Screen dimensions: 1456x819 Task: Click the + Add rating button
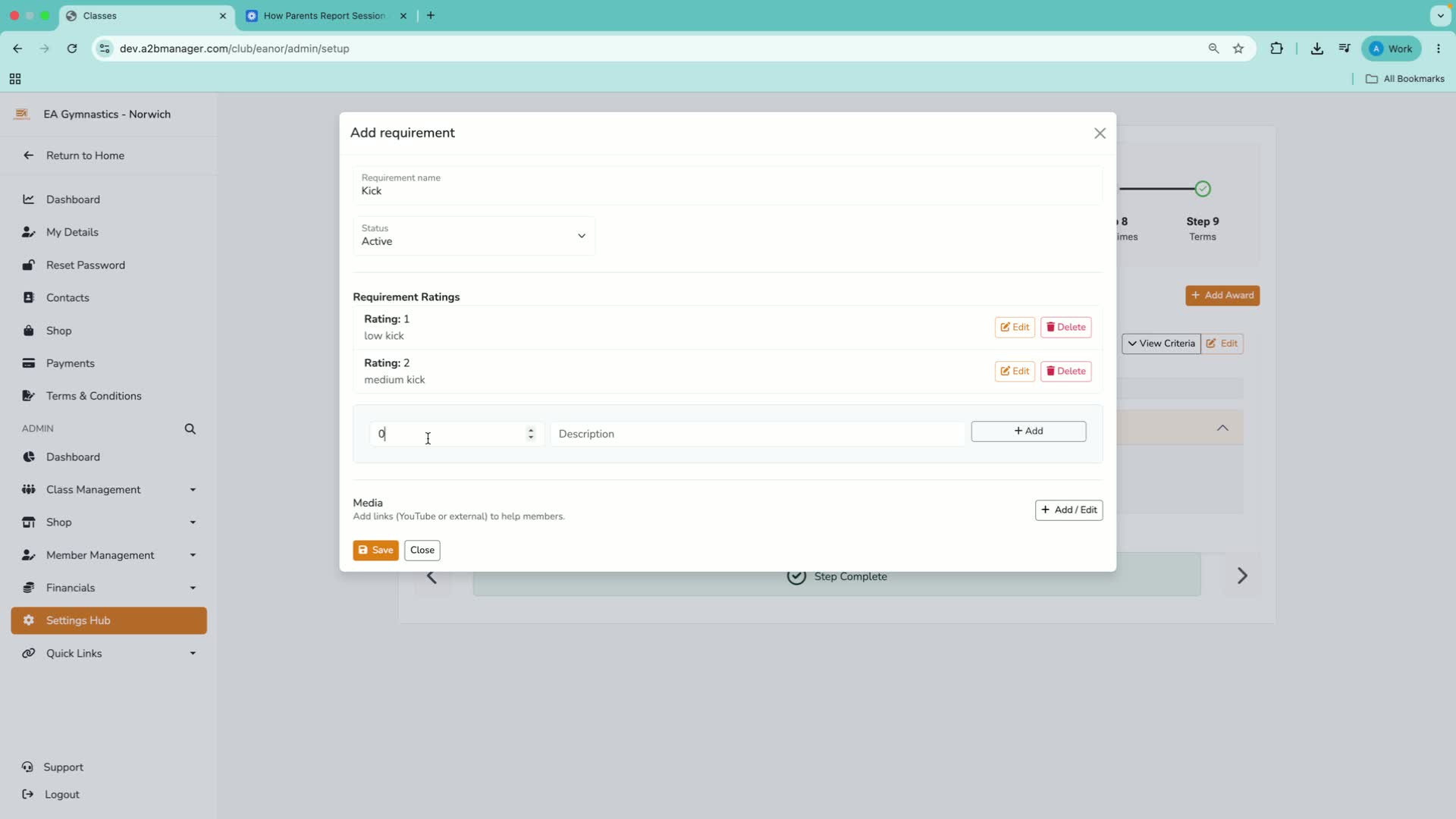[x=1028, y=431]
